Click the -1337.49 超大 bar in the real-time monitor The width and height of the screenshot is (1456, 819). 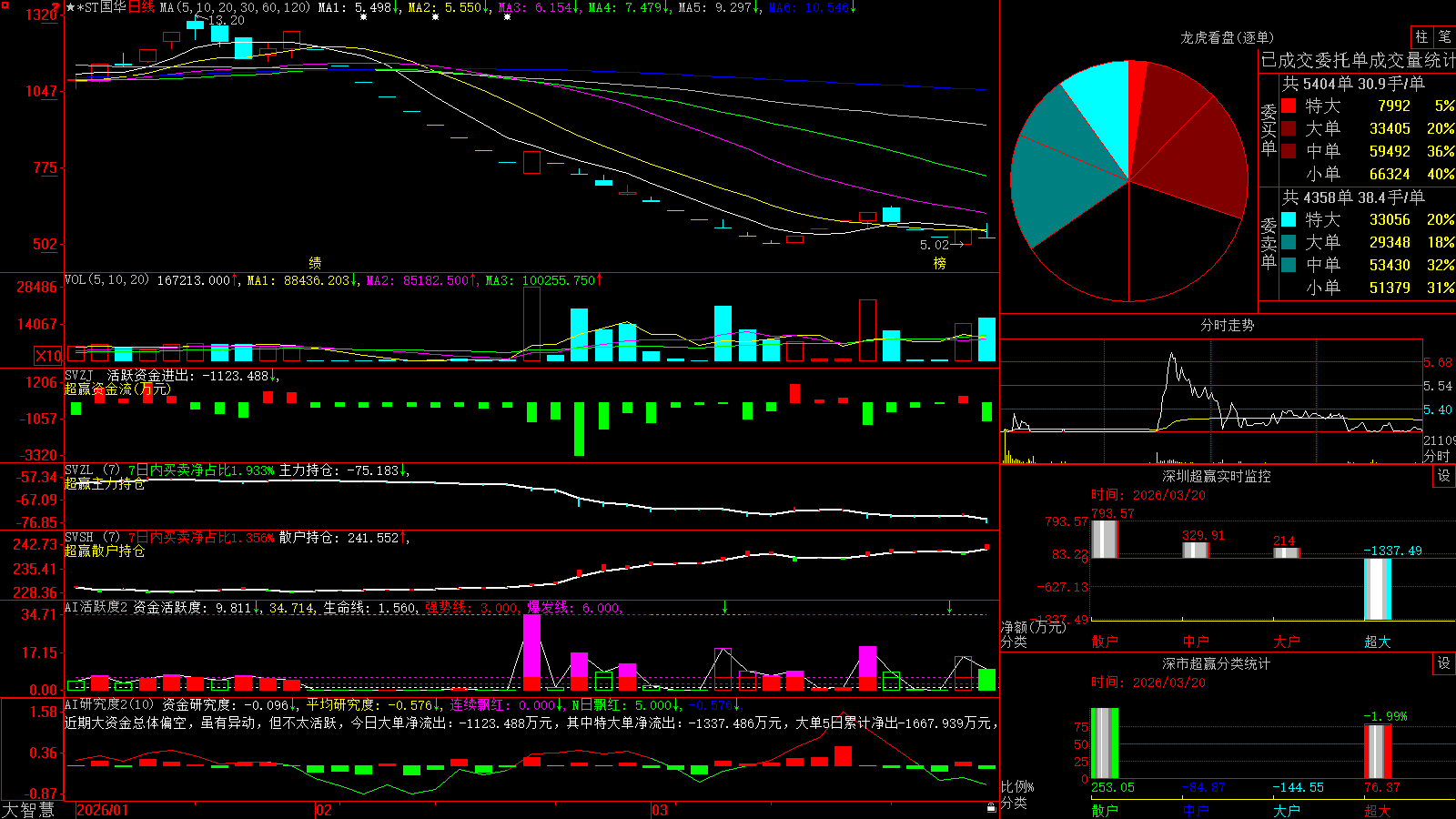[x=1378, y=589]
